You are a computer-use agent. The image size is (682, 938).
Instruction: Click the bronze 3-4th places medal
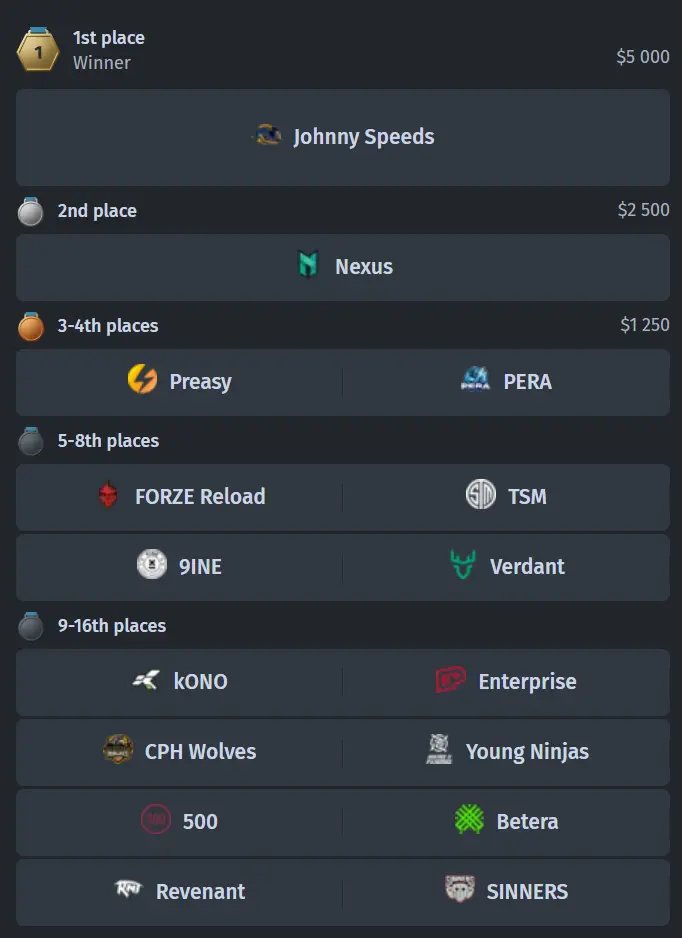(x=31, y=327)
